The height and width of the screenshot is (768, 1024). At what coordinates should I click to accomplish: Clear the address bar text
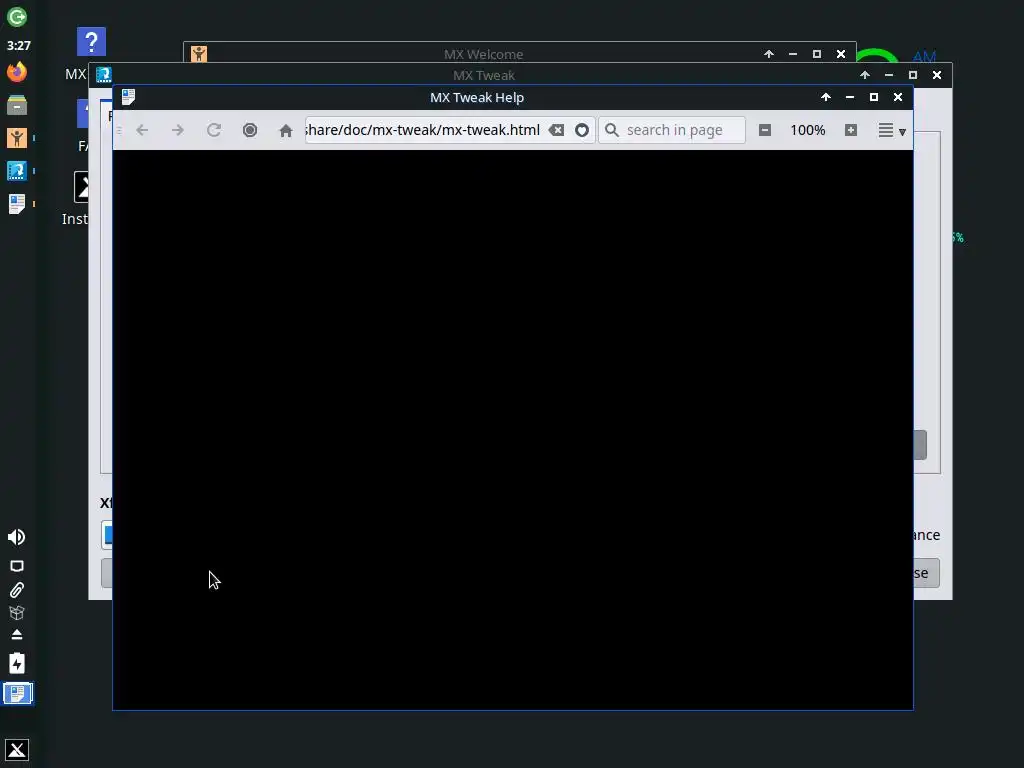click(556, 130)
